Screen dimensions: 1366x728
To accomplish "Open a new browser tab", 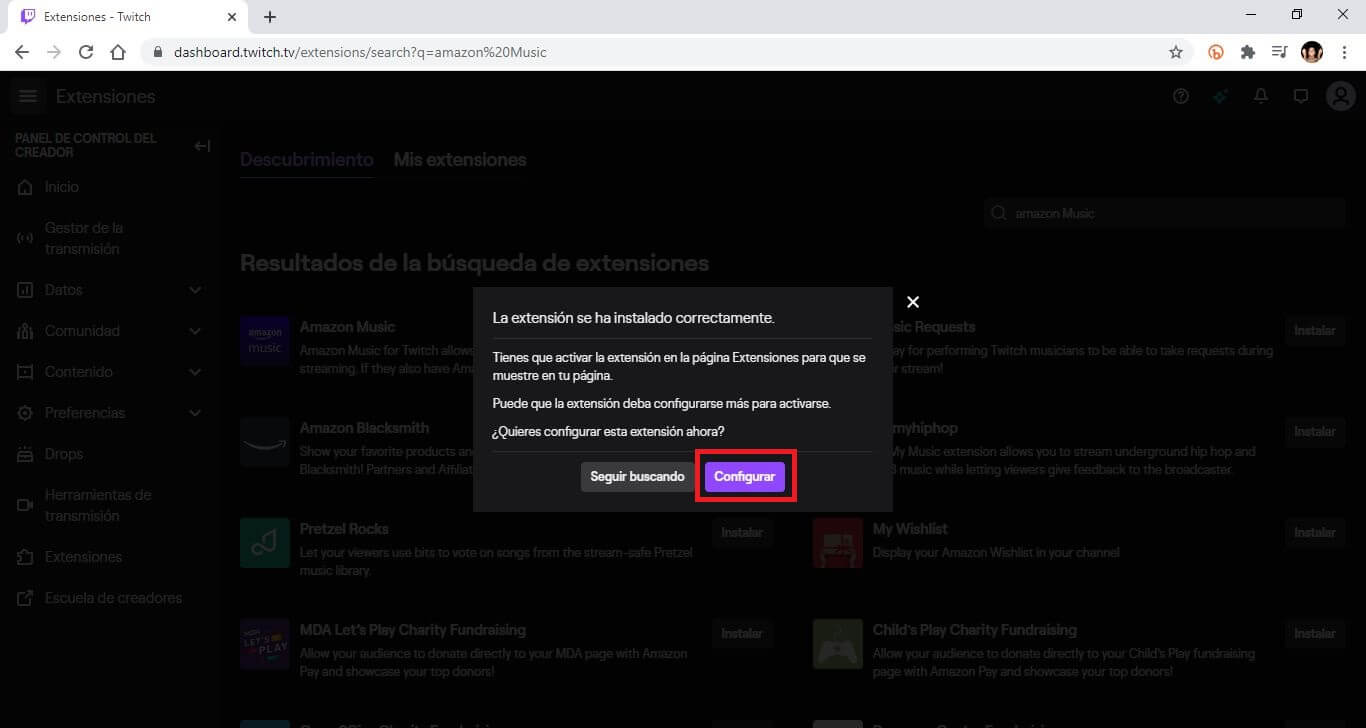I will [270, 17].
